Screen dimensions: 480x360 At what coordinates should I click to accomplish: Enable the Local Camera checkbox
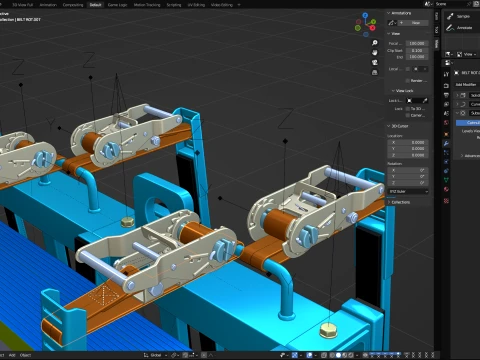tap(408, 69)
